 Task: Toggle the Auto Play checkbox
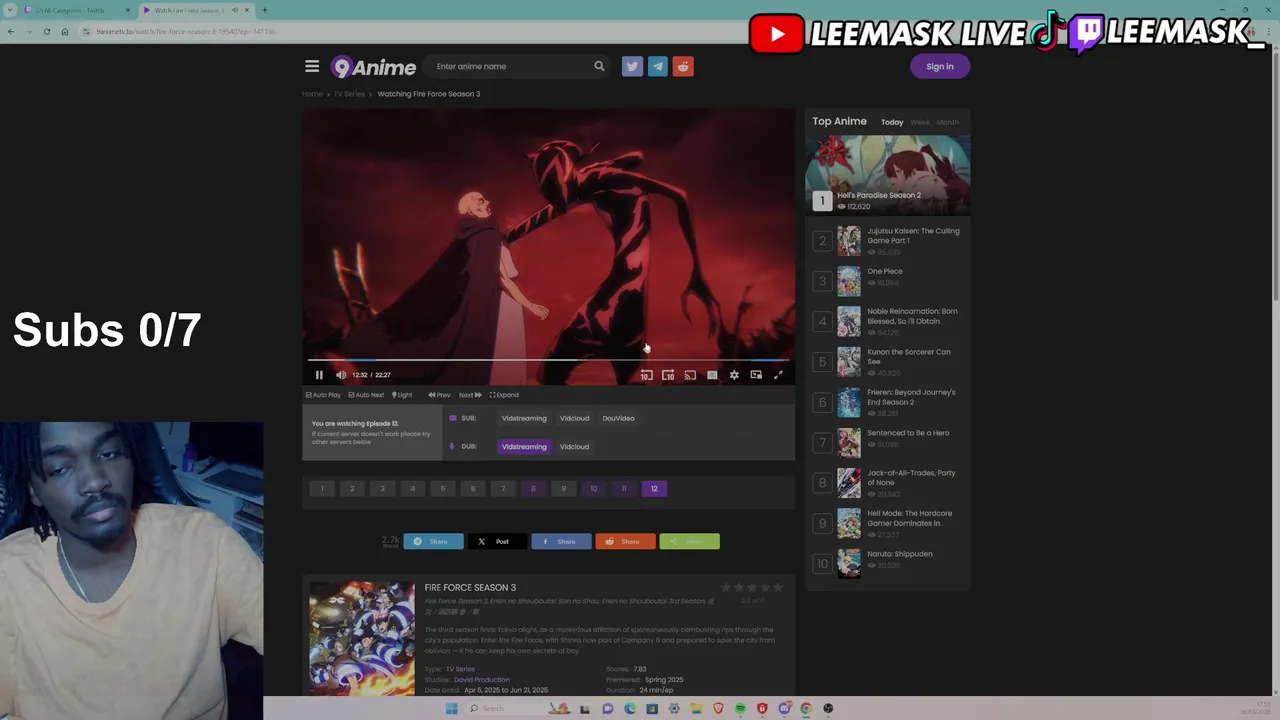323,395
